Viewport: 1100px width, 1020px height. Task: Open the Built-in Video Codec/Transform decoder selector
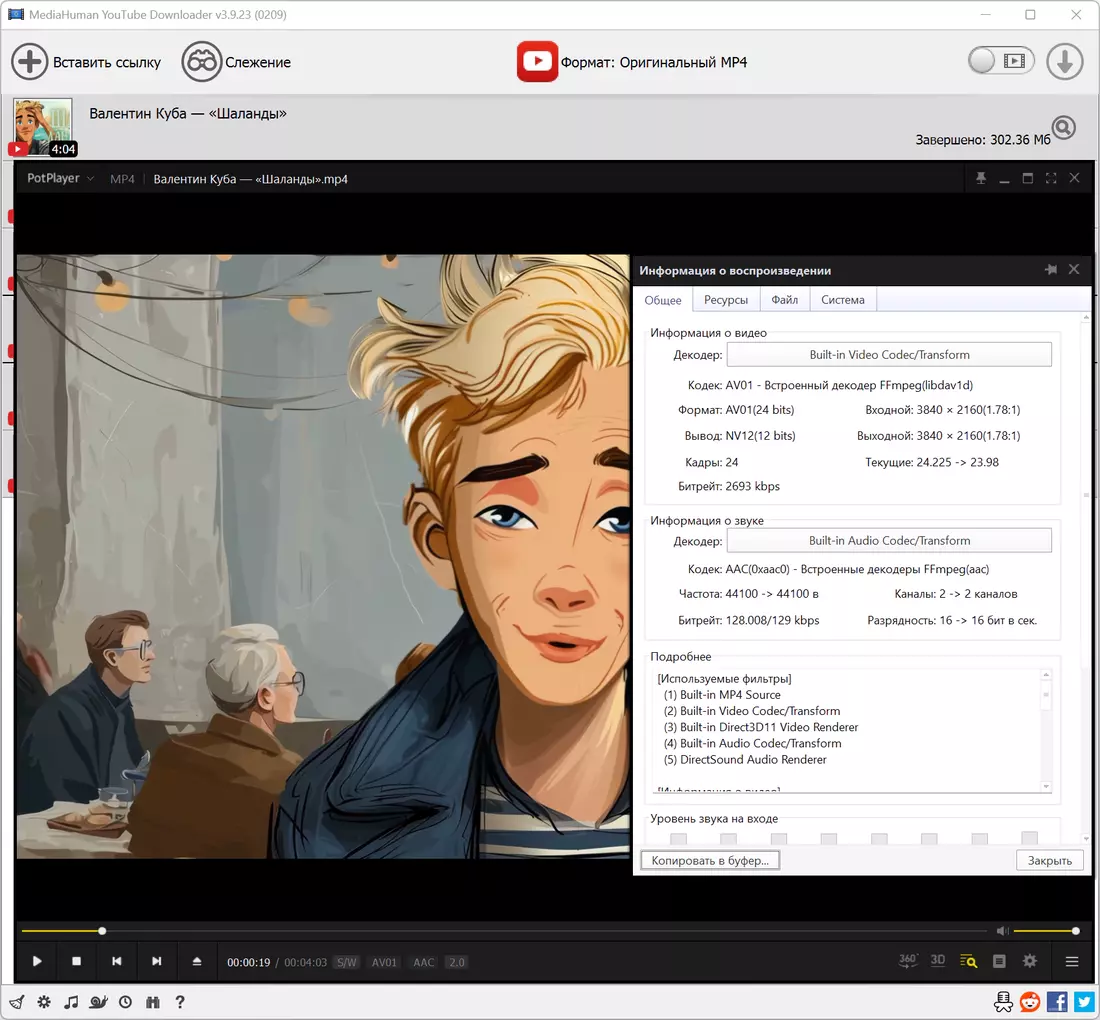pos(889,355)
